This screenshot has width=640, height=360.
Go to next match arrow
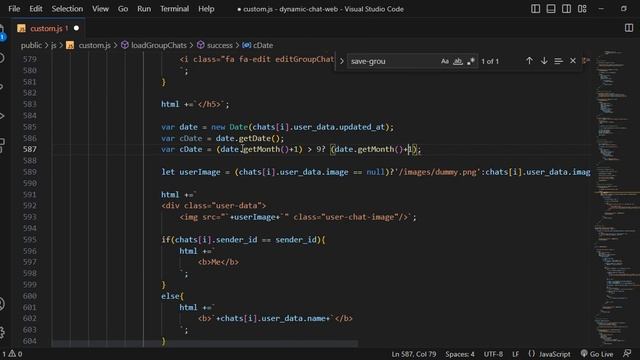(544, 61)
